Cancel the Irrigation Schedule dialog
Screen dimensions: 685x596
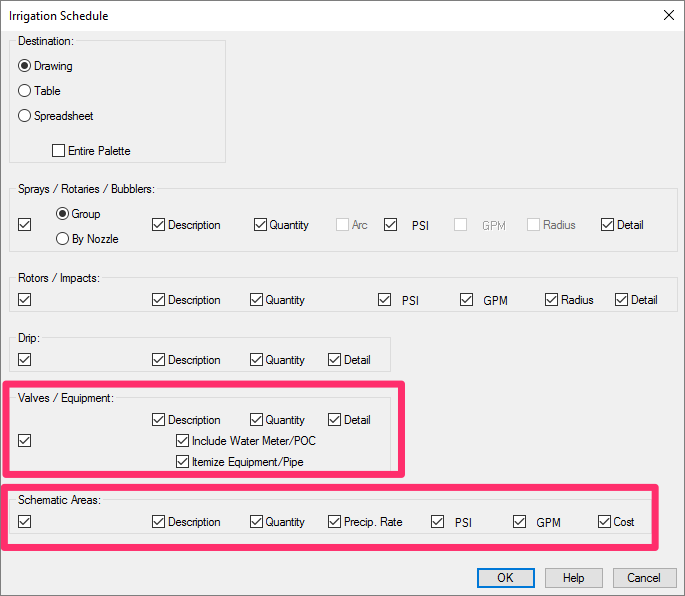[x=644, y=578]
